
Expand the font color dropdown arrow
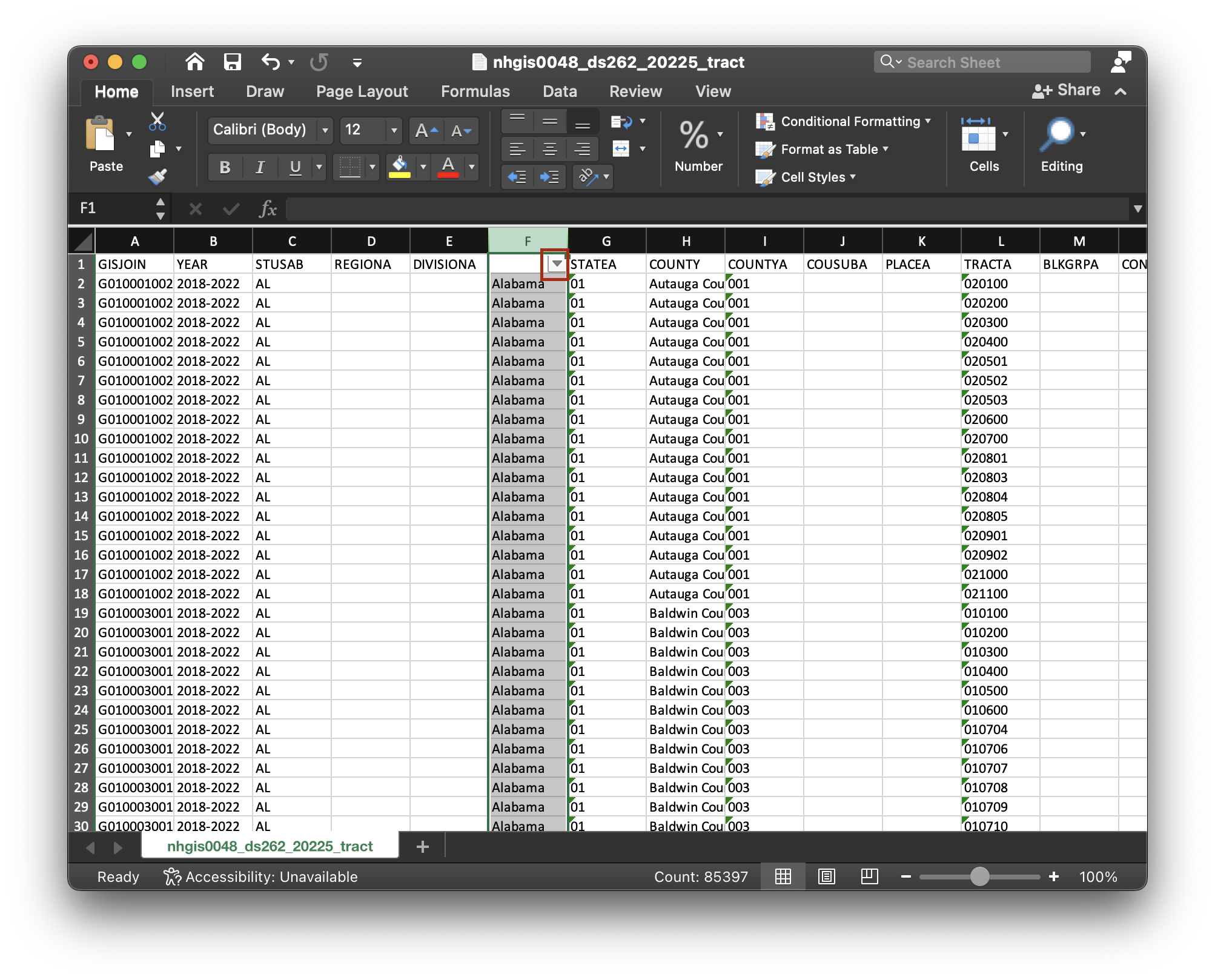click(472, 167)
